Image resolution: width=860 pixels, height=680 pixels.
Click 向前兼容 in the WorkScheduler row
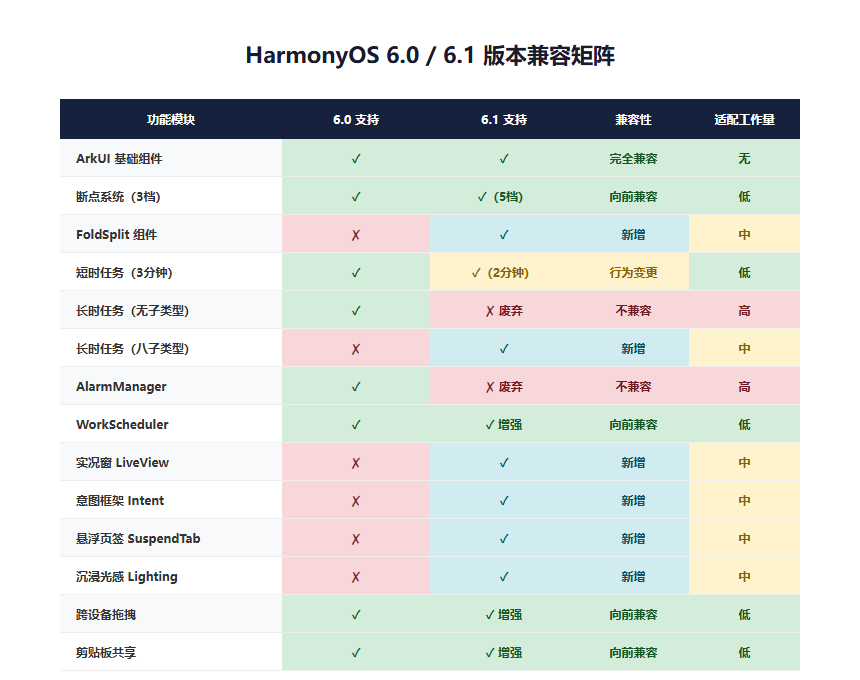(633, 424)
